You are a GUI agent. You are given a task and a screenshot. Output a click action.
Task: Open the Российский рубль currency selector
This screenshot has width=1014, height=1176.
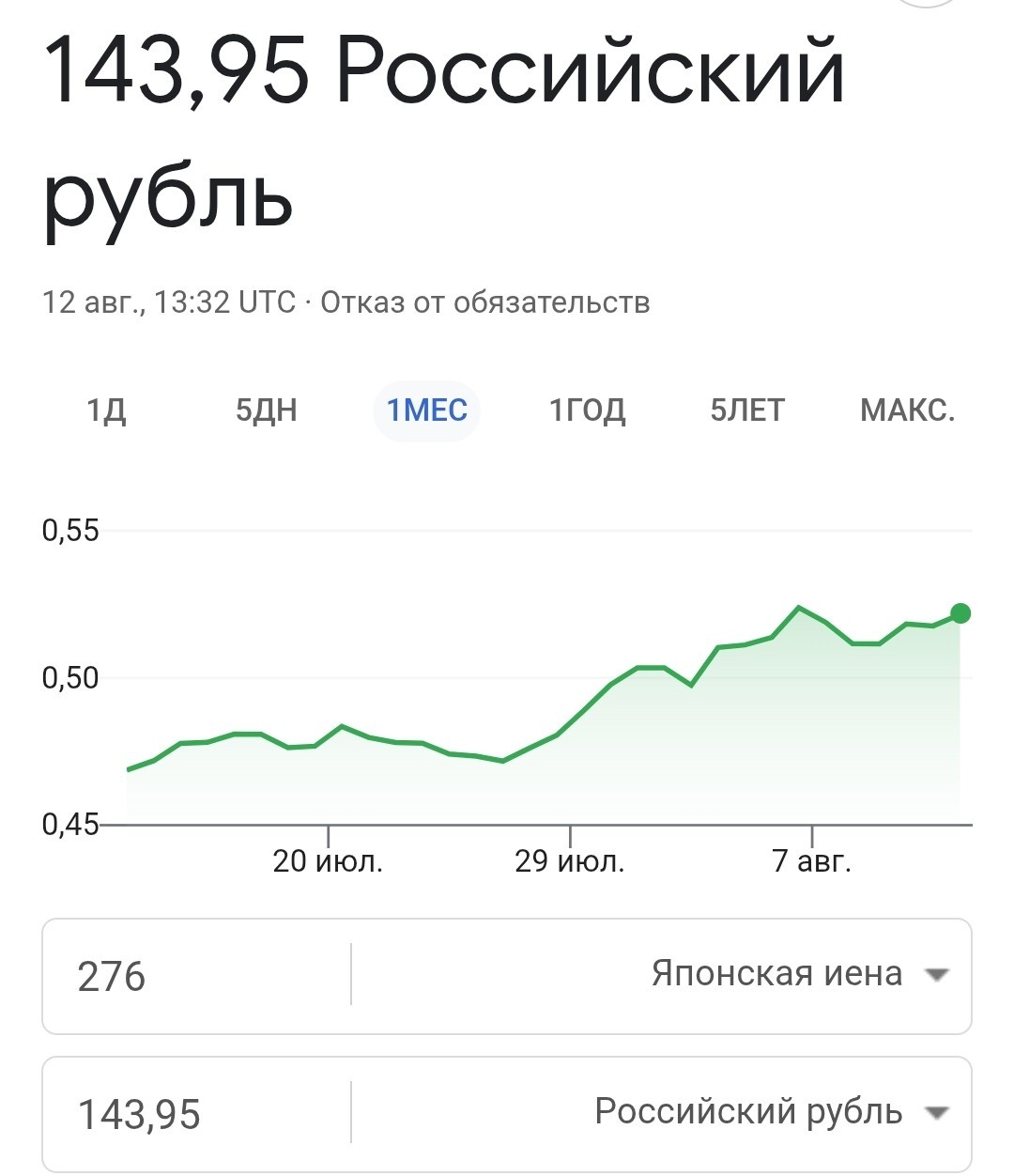(x=662, y=1113)
